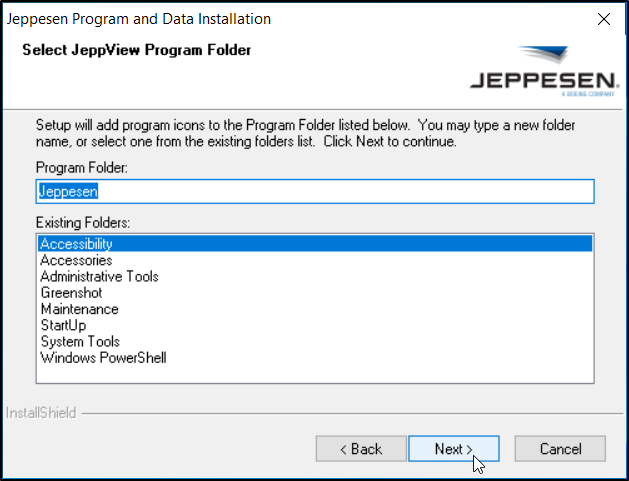Select Administrative Tools from the list
This screenshot has width=629, height=481.
99,277
